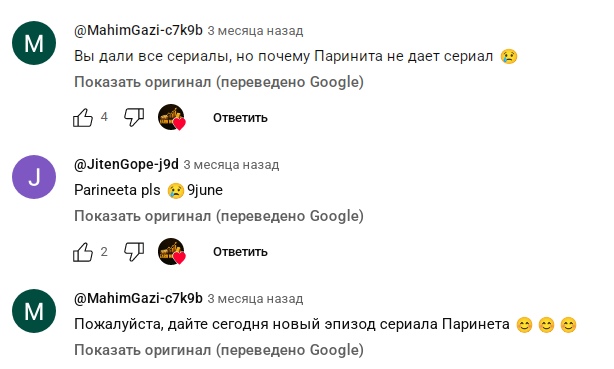Viewport: 614px width, 369px height.
Task: Show original text of JitenGope's comment
Action: [219, 216]
